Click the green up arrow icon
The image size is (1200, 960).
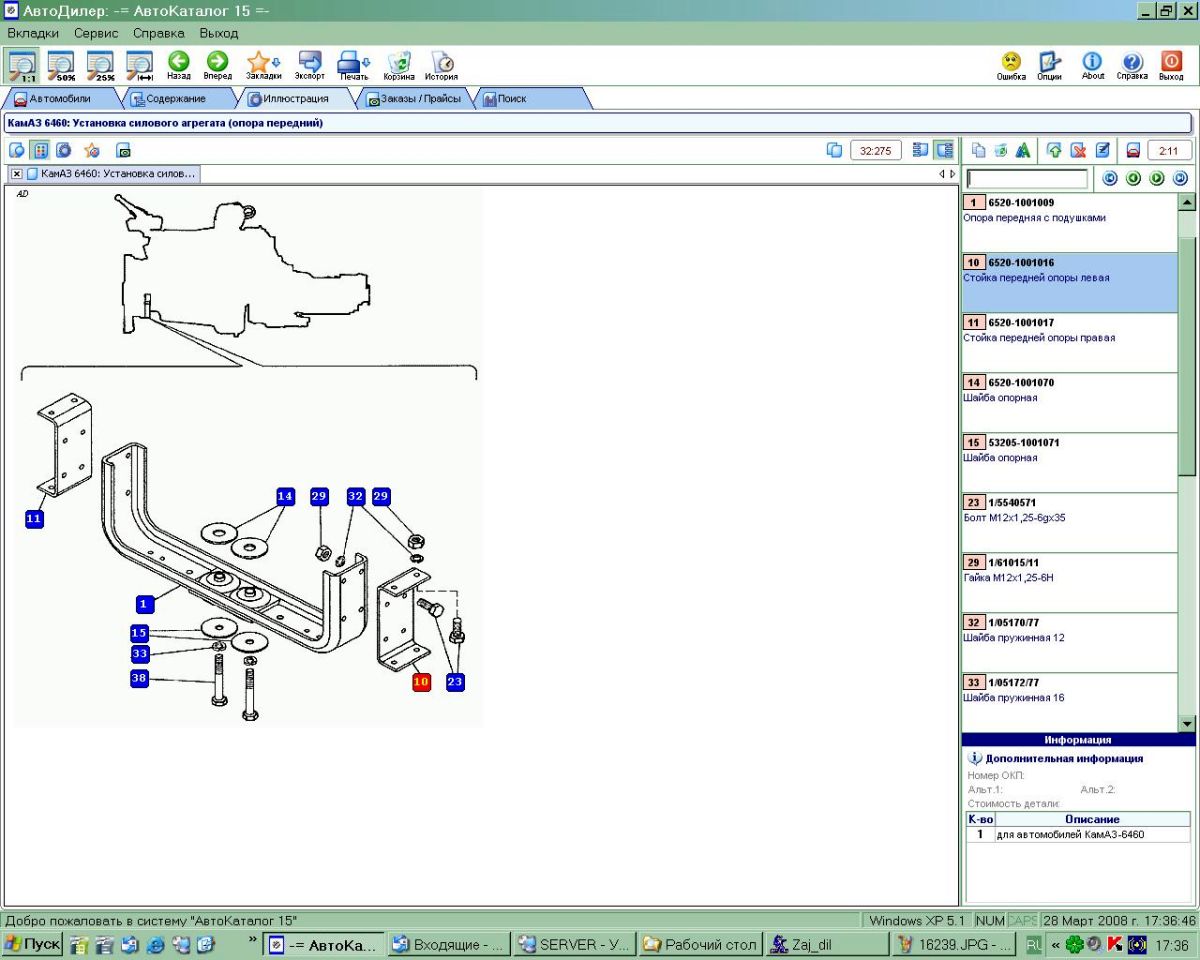tap(1054, 150)
